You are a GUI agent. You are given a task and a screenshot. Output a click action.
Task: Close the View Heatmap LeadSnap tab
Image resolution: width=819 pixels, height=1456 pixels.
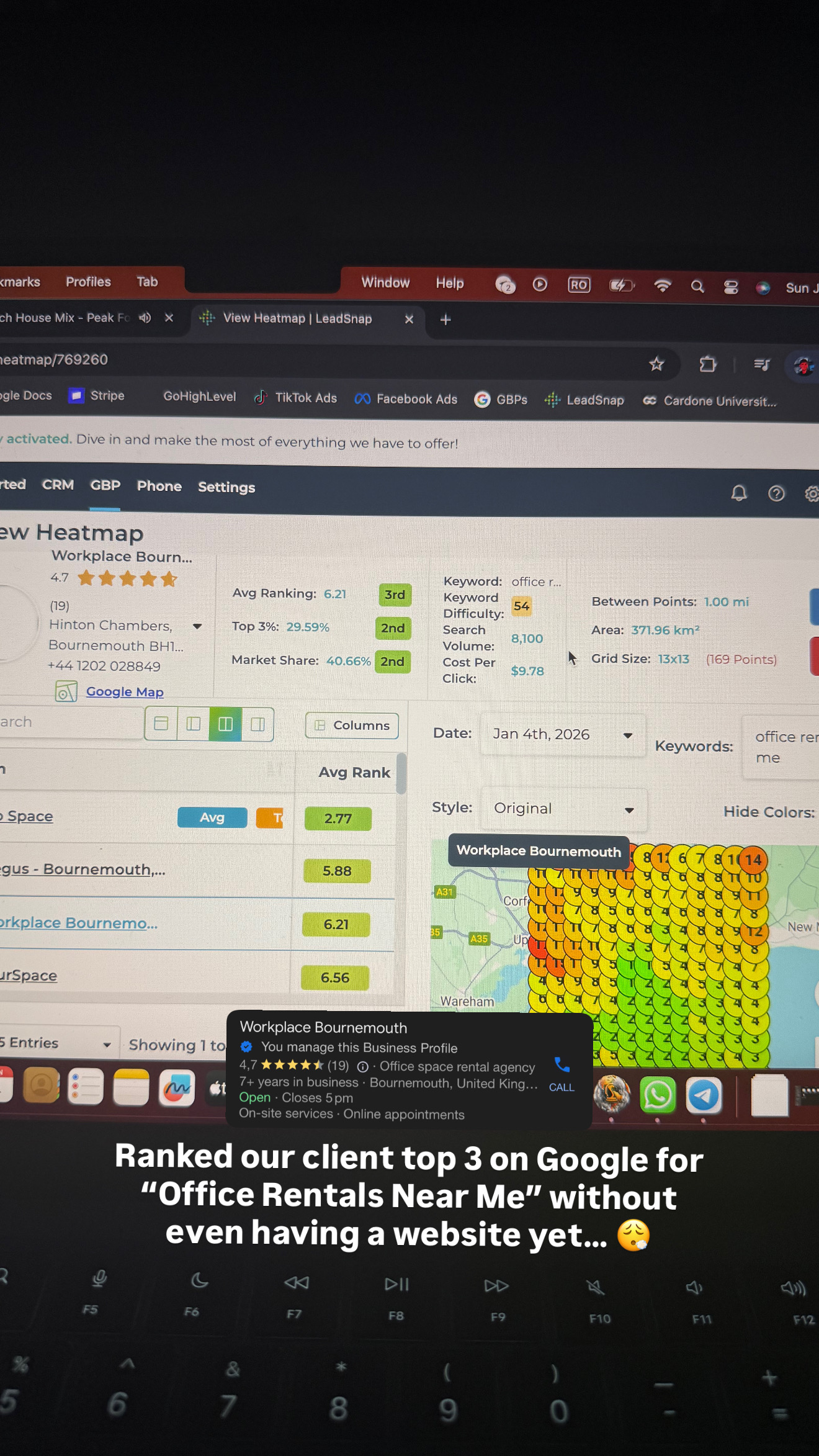click(x=409, y=319)
